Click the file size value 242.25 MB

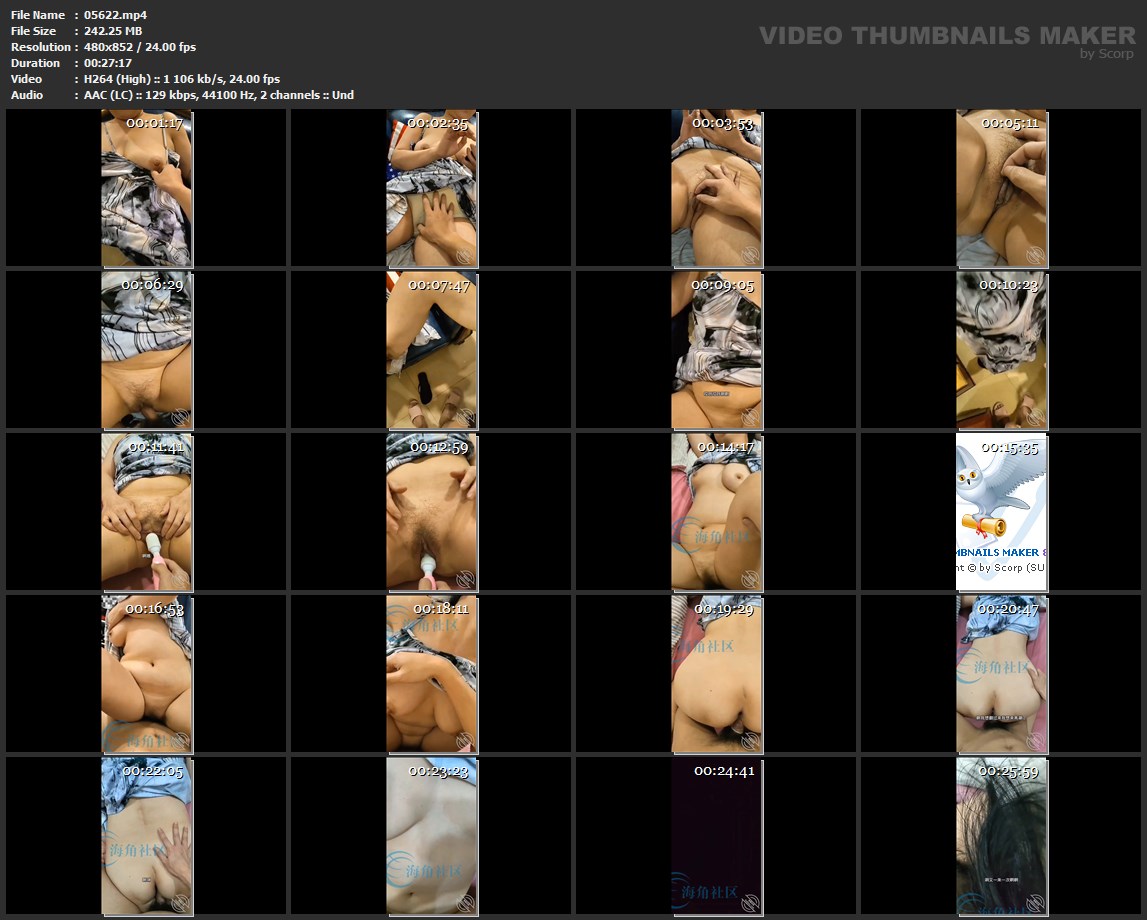[x=113, y=31]
